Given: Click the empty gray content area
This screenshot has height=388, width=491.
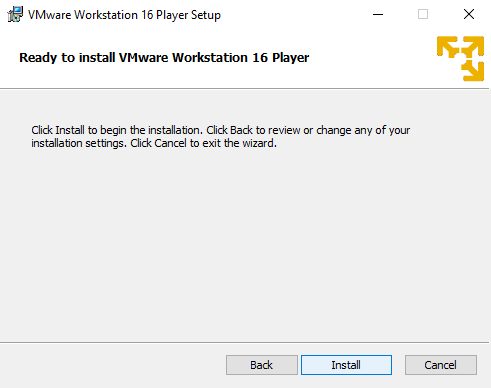Looking at the screenshot, I should (x=245, y=243).
